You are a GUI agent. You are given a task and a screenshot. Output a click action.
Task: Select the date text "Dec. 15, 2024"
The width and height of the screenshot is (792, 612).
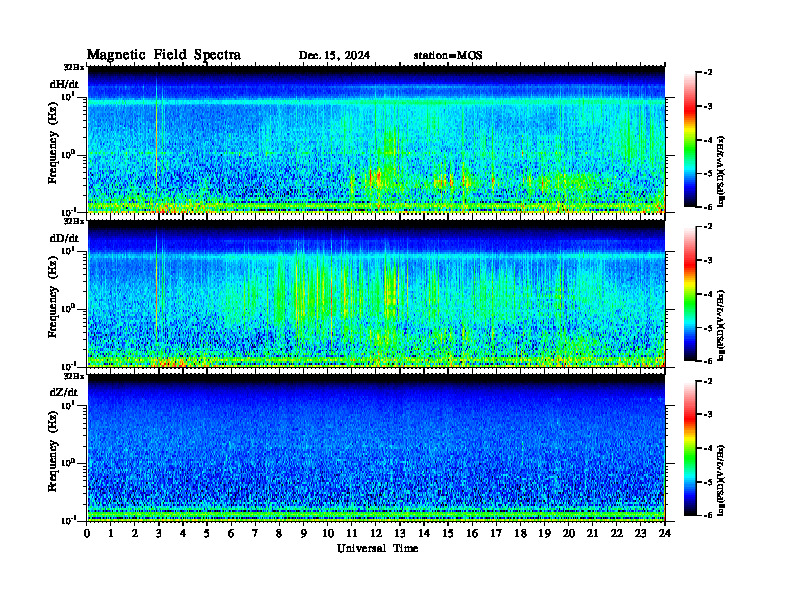(334, 56)
